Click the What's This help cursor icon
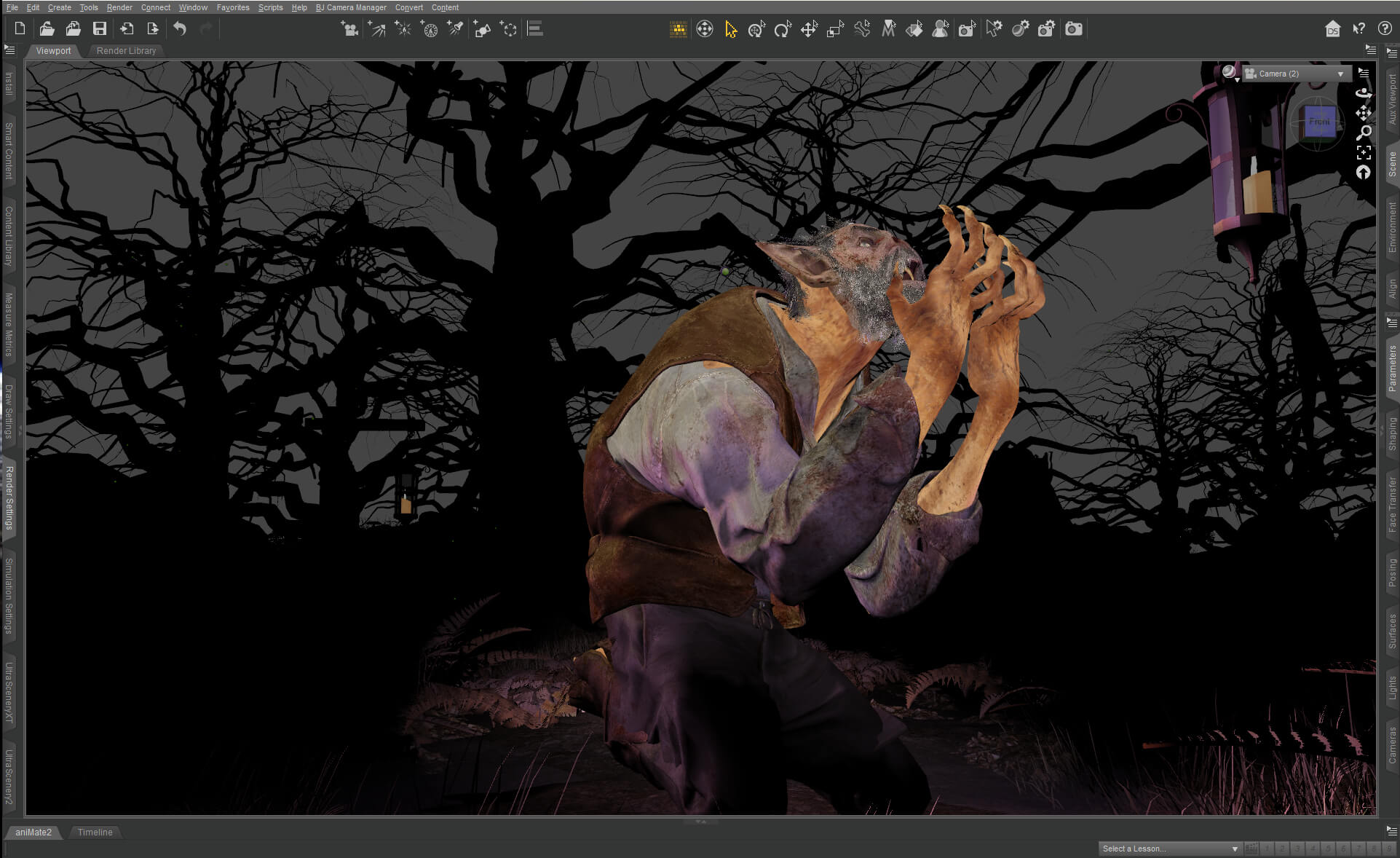Image resolution: width=1400 pixels, height=858 pixels. [x=1359, y=29]
